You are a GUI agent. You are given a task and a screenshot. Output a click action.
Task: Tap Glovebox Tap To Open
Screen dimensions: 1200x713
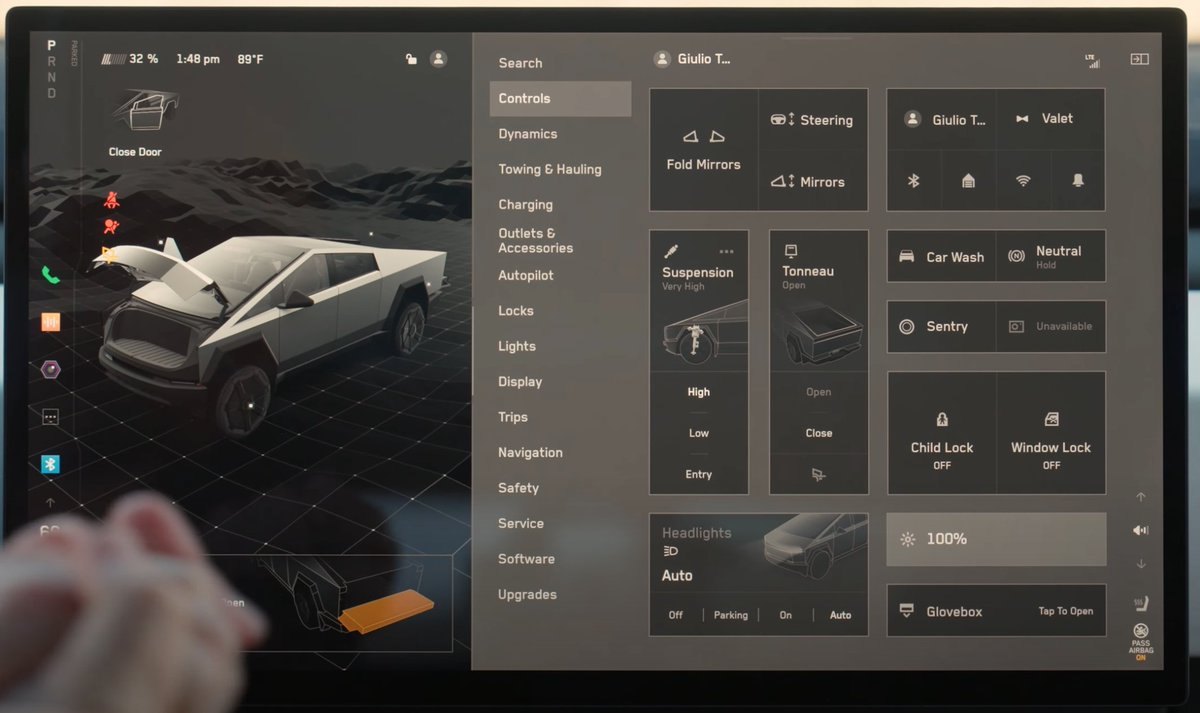point(996,611)
